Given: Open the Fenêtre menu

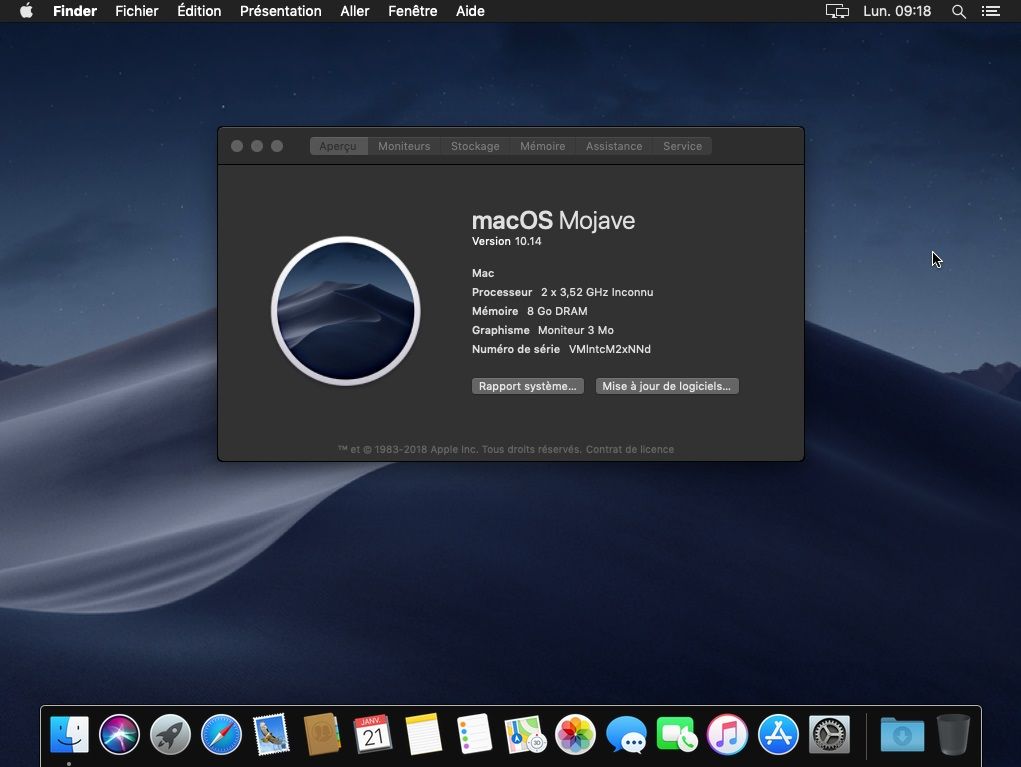Looking at the screenshot, I should click(413, 11).
